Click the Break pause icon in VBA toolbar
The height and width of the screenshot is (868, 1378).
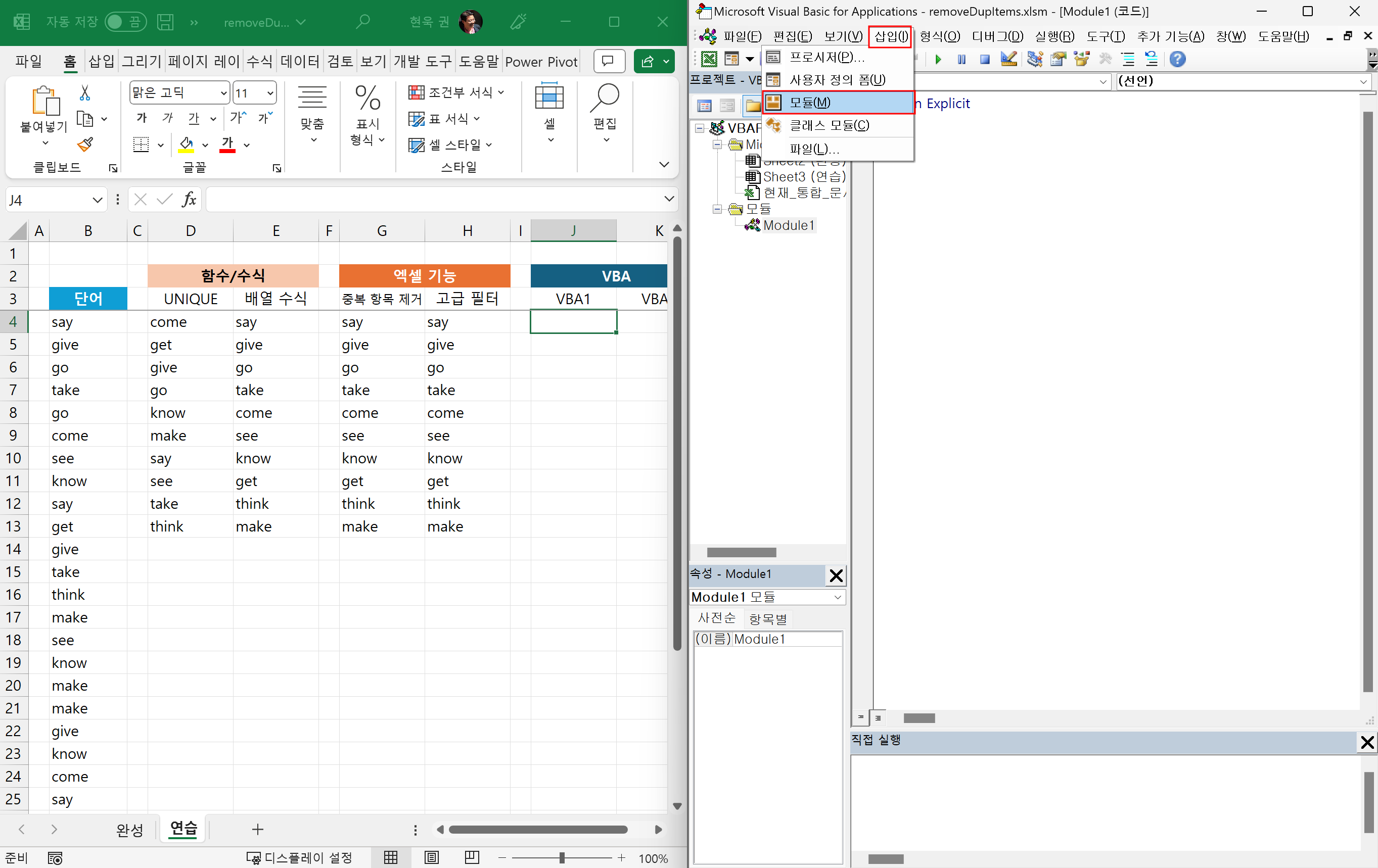(x=961, y=59)
